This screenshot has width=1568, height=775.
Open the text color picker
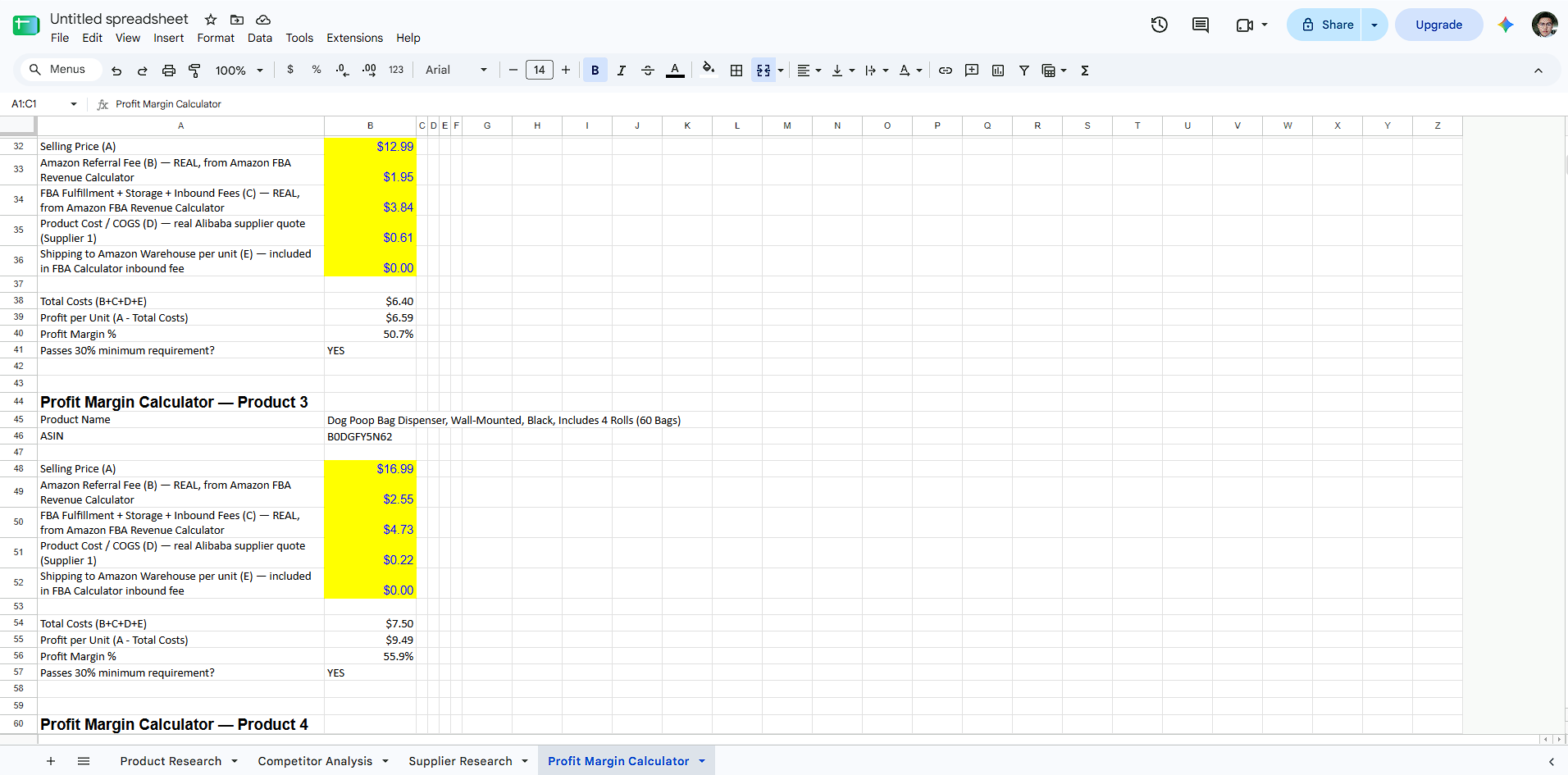pos(675,71)
